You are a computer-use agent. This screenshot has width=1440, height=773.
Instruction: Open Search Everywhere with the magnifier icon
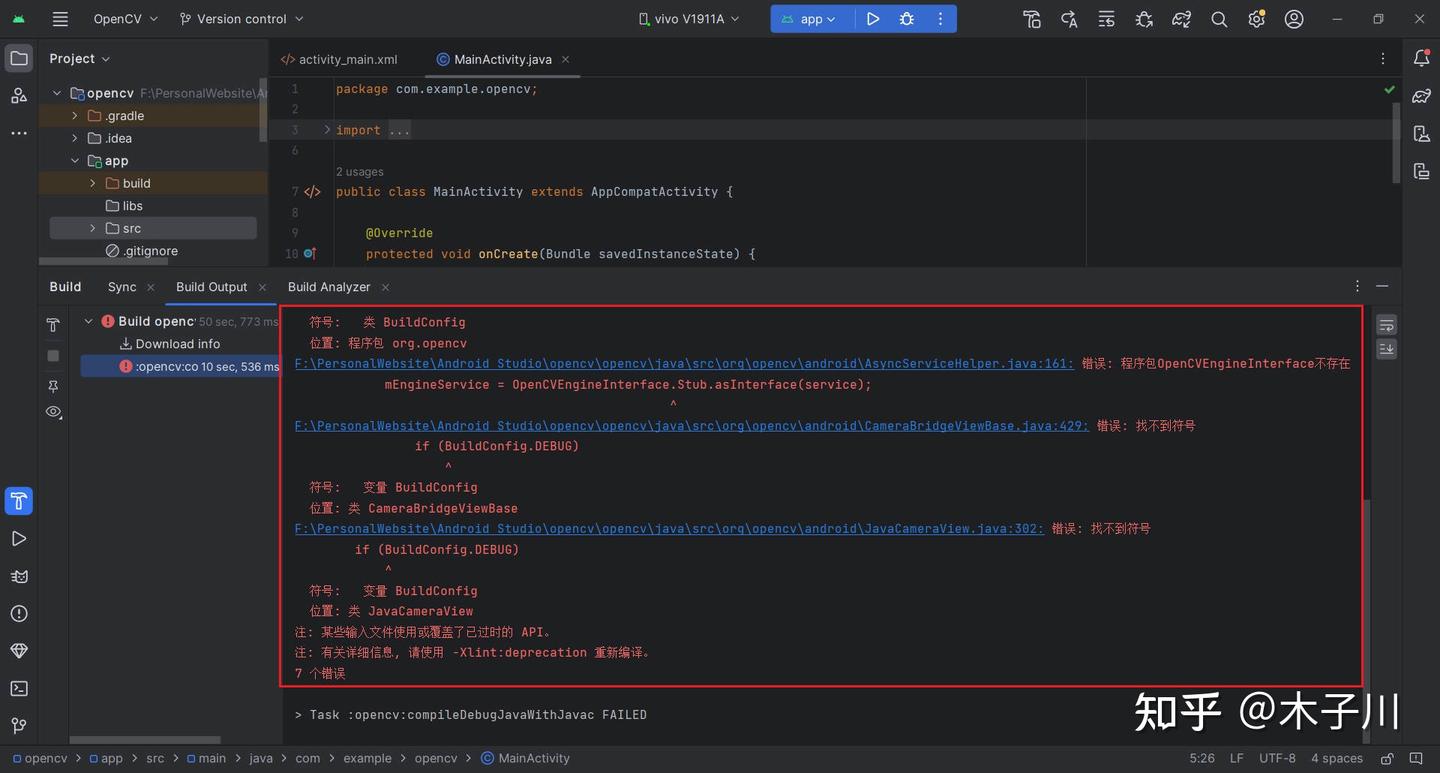pyautogui.click(x=1218, y=18)
